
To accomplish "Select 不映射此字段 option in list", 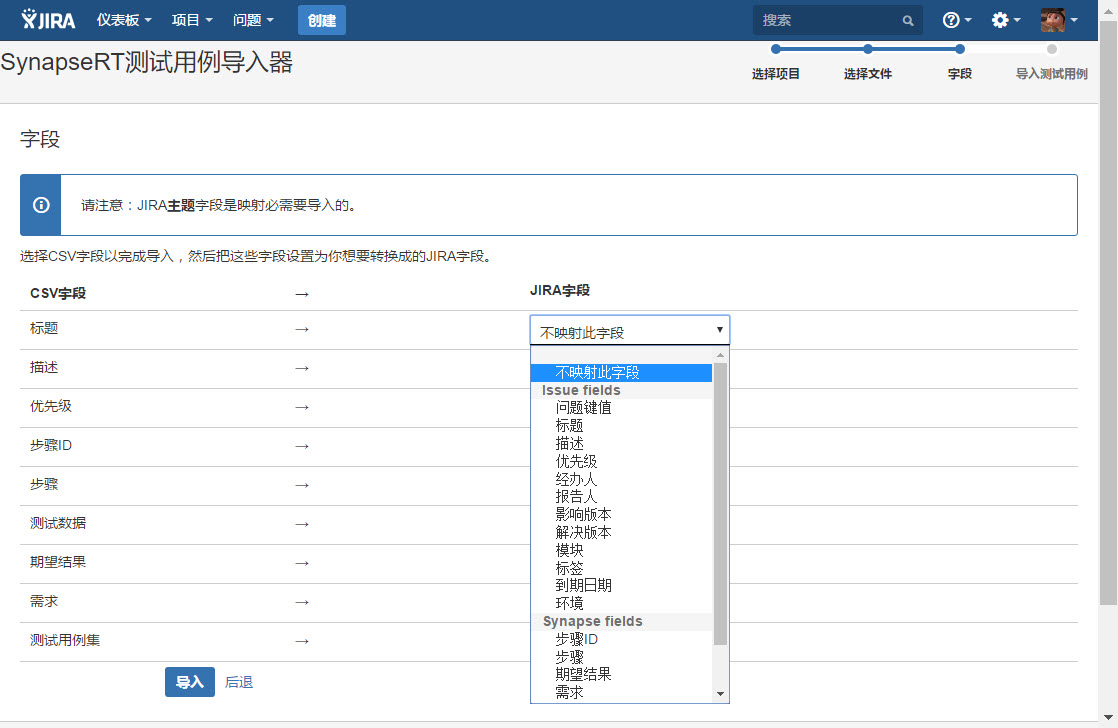I will 621,372.
